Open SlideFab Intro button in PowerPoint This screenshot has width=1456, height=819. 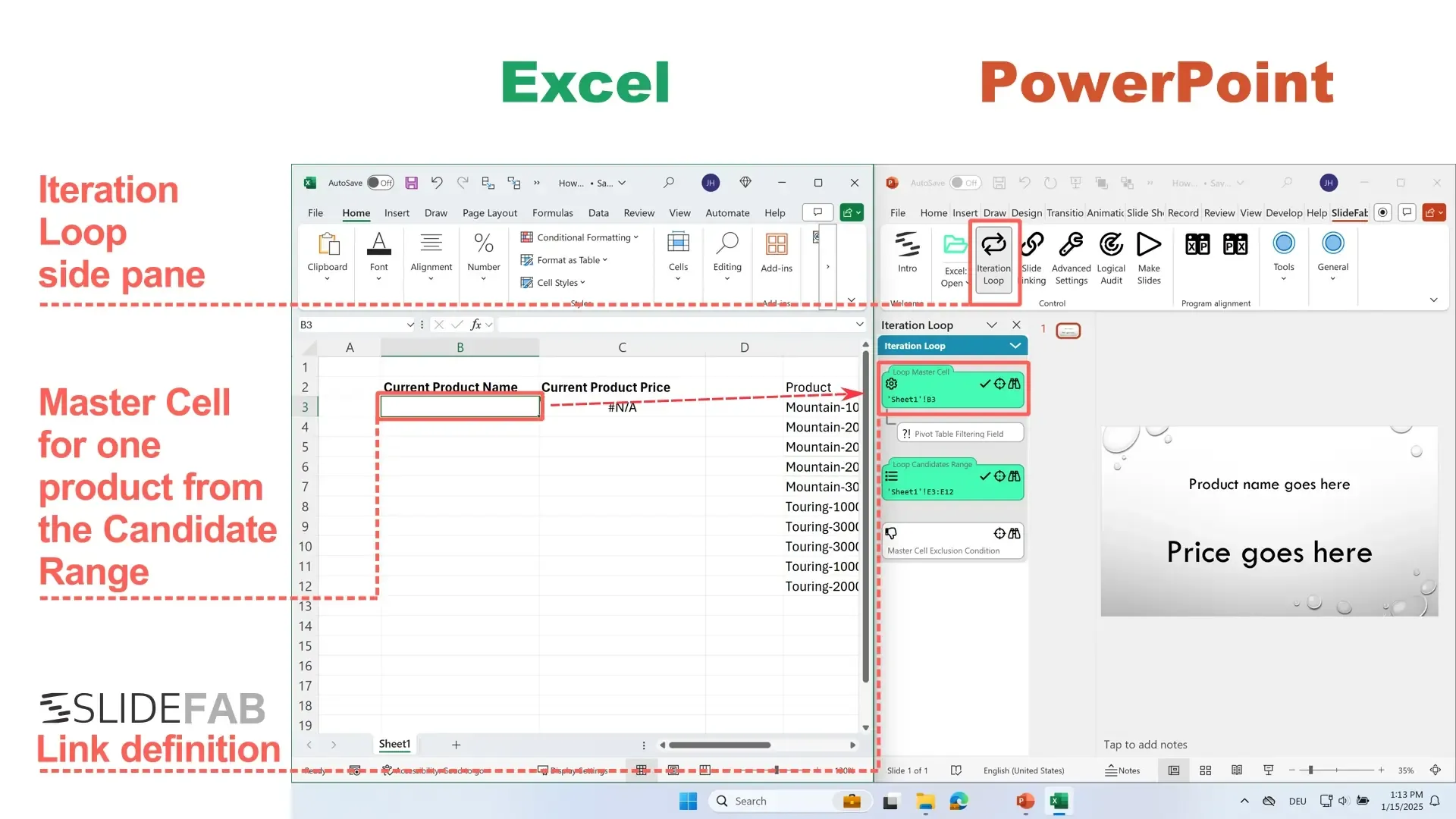pos(907,253)
